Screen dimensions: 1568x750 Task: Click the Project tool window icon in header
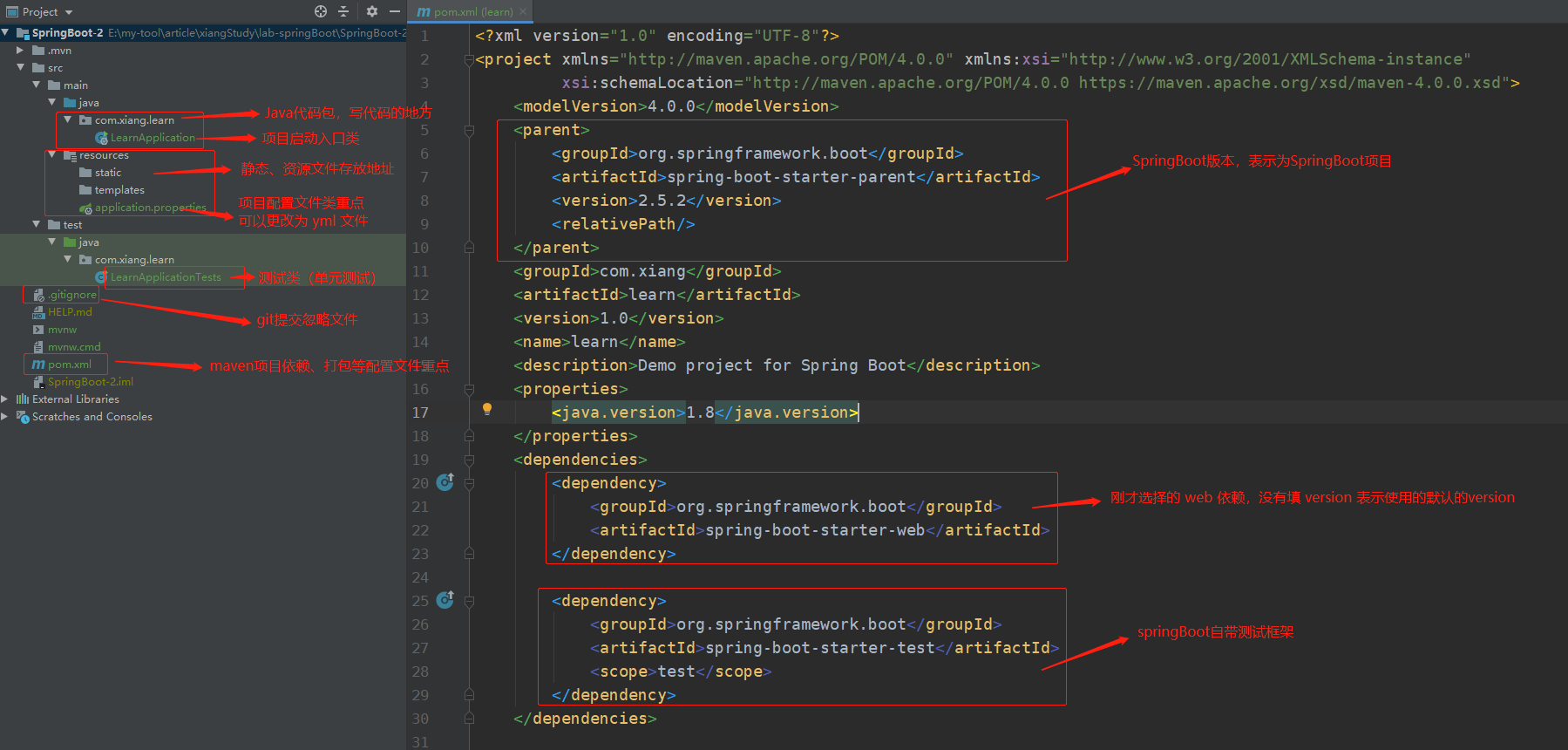[12, 11]
